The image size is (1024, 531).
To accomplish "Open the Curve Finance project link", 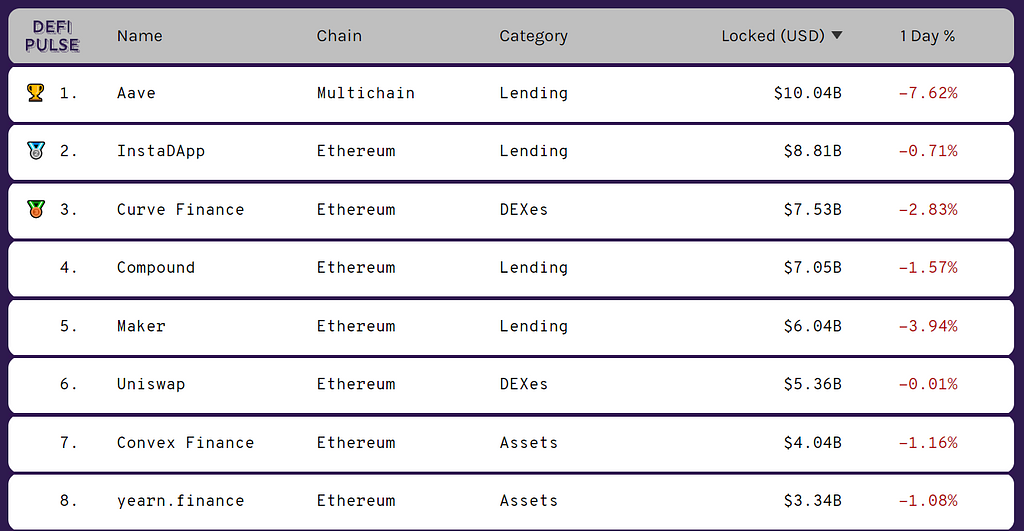I will [x=180, y=209].
